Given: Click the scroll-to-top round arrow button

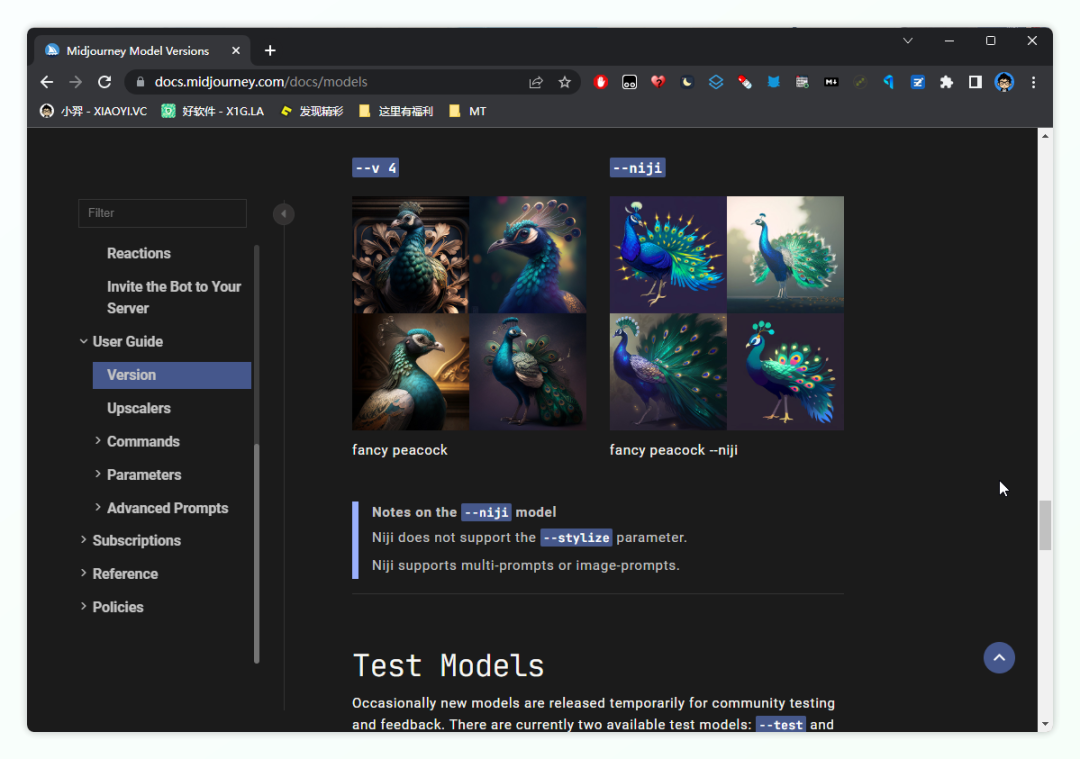Looking at the screenshot, I should (x=999, y=657).
